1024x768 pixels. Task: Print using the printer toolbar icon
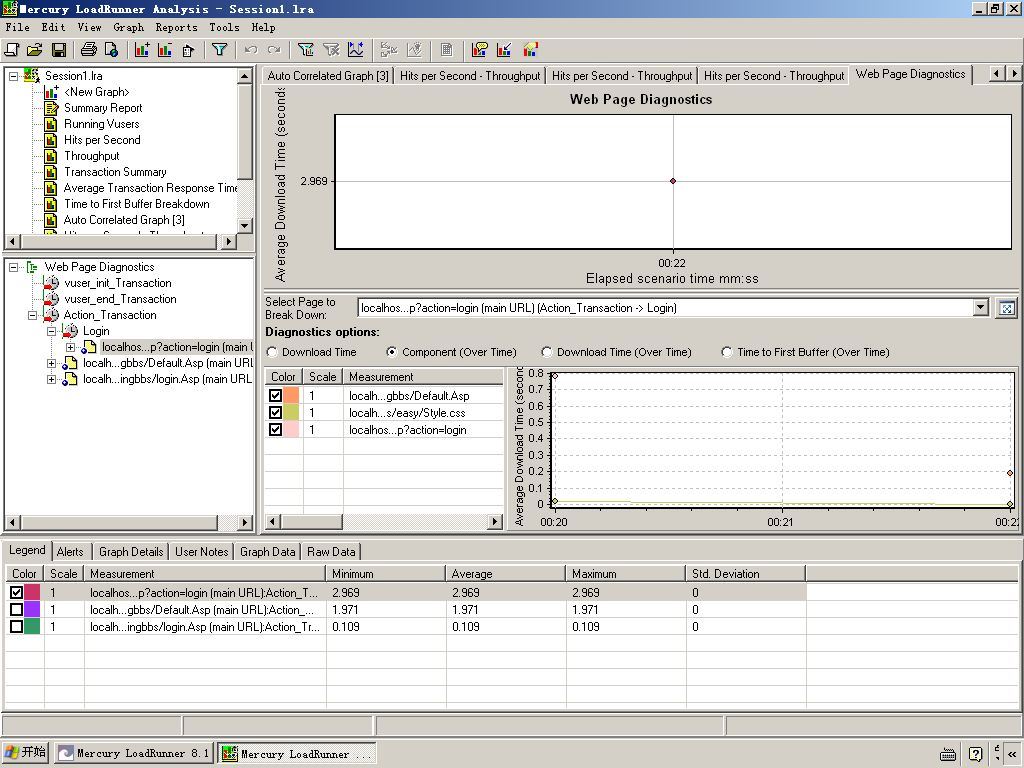(89, 50)
